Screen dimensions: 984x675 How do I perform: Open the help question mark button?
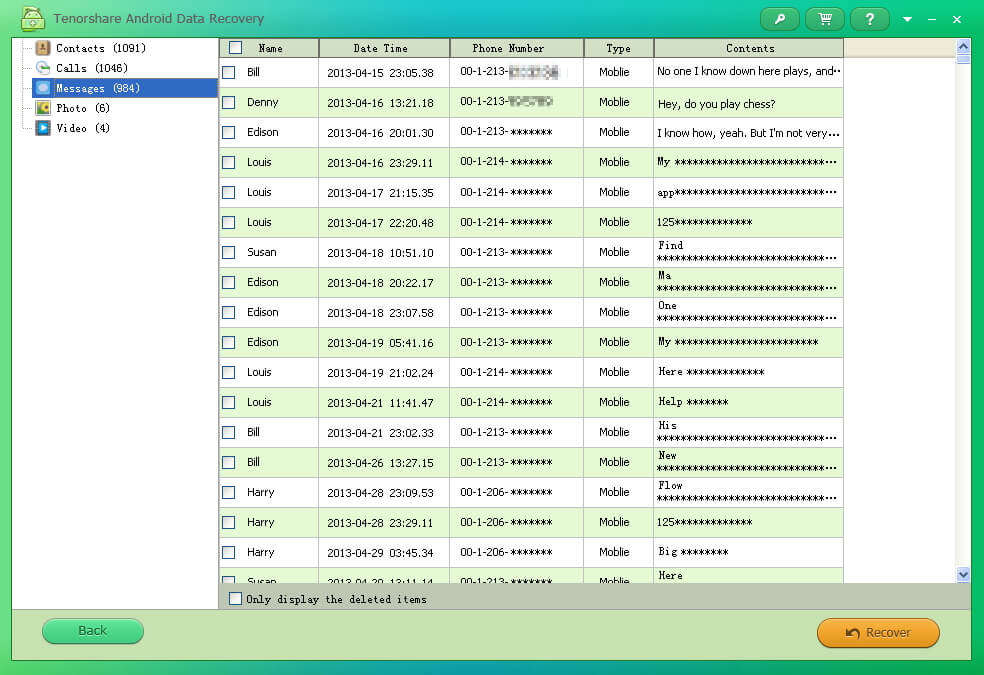click(870, 19)
